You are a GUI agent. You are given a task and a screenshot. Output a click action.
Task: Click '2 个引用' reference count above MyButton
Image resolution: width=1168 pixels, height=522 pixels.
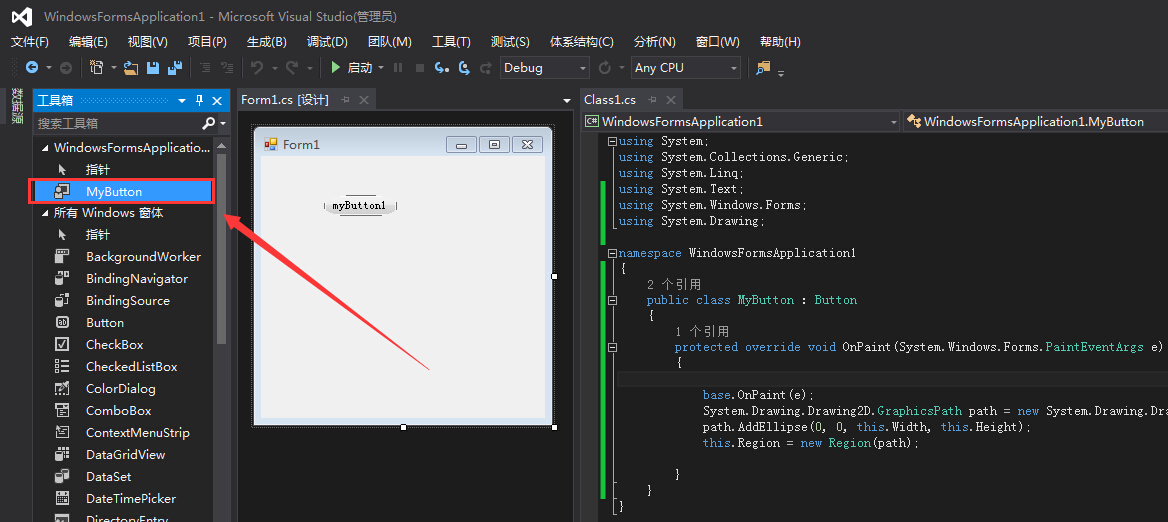tap(674, 284)
